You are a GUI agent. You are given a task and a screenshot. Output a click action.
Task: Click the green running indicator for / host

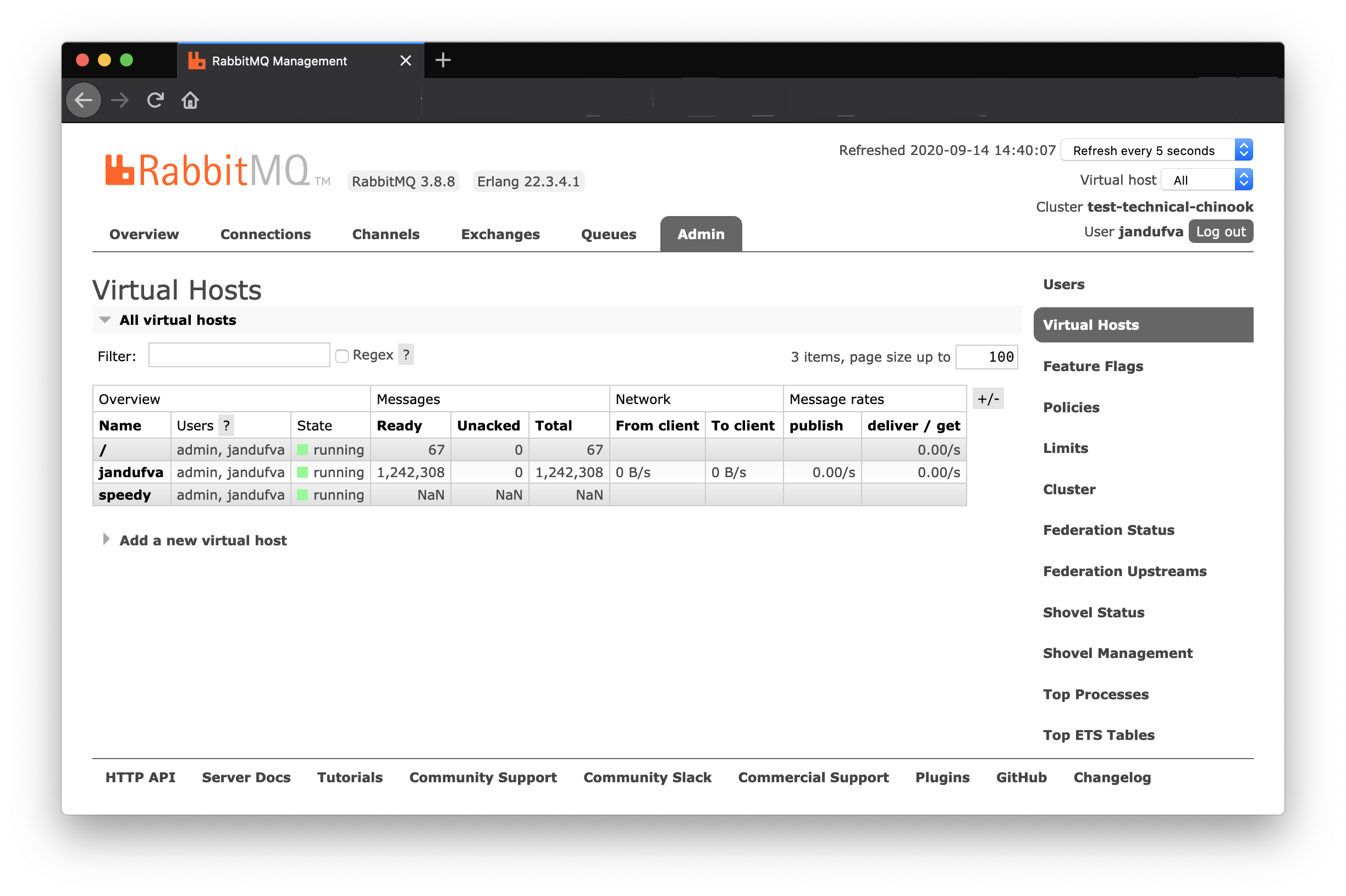coord(302,450)
